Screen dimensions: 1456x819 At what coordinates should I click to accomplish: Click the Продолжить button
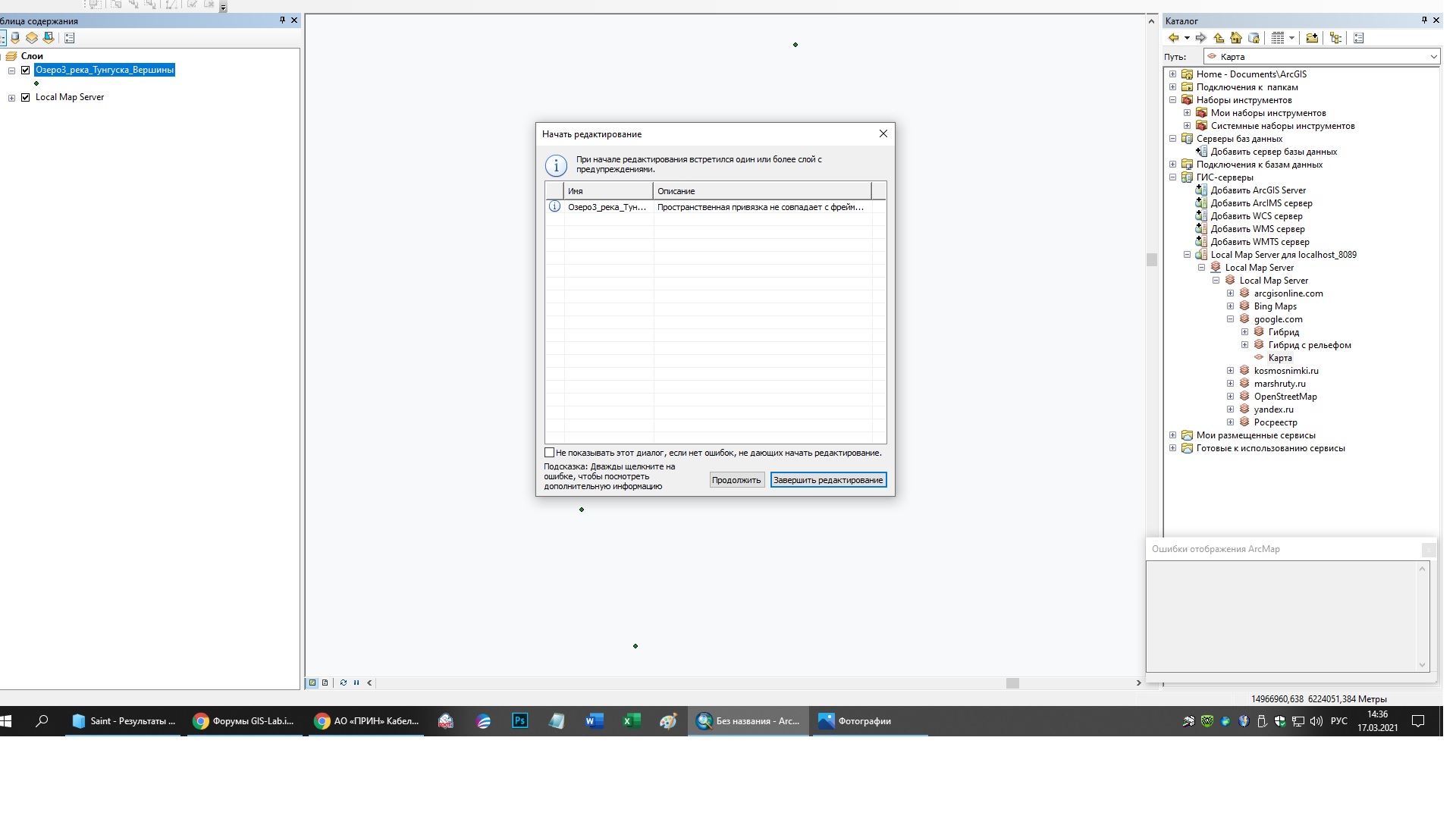pyautogui.click(x=736, y=480)
